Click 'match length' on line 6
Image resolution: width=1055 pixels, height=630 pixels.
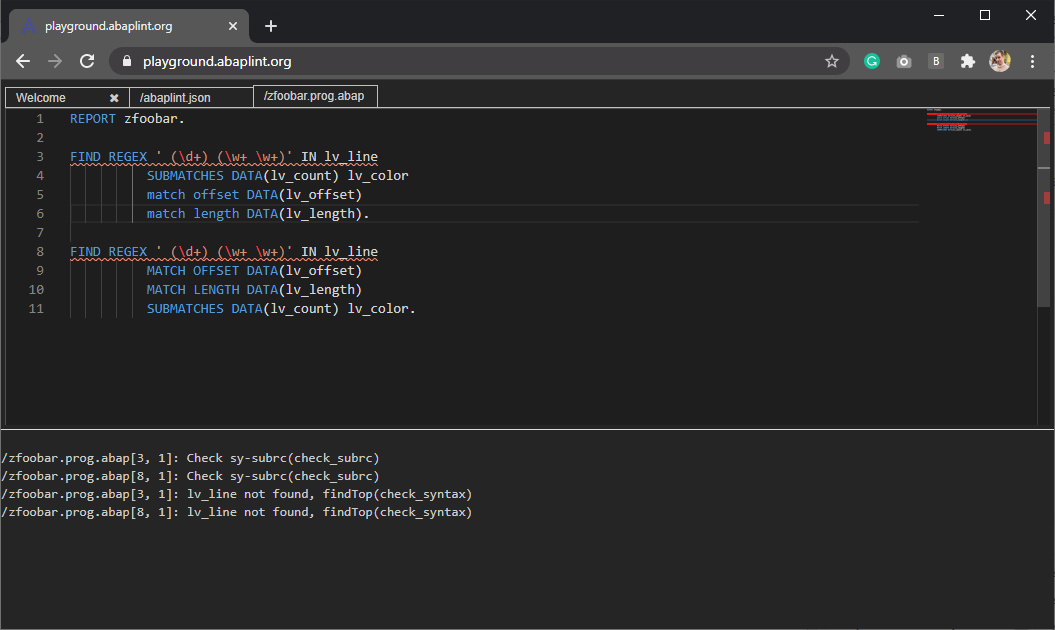pyautogui.click(x=193, y=213)
